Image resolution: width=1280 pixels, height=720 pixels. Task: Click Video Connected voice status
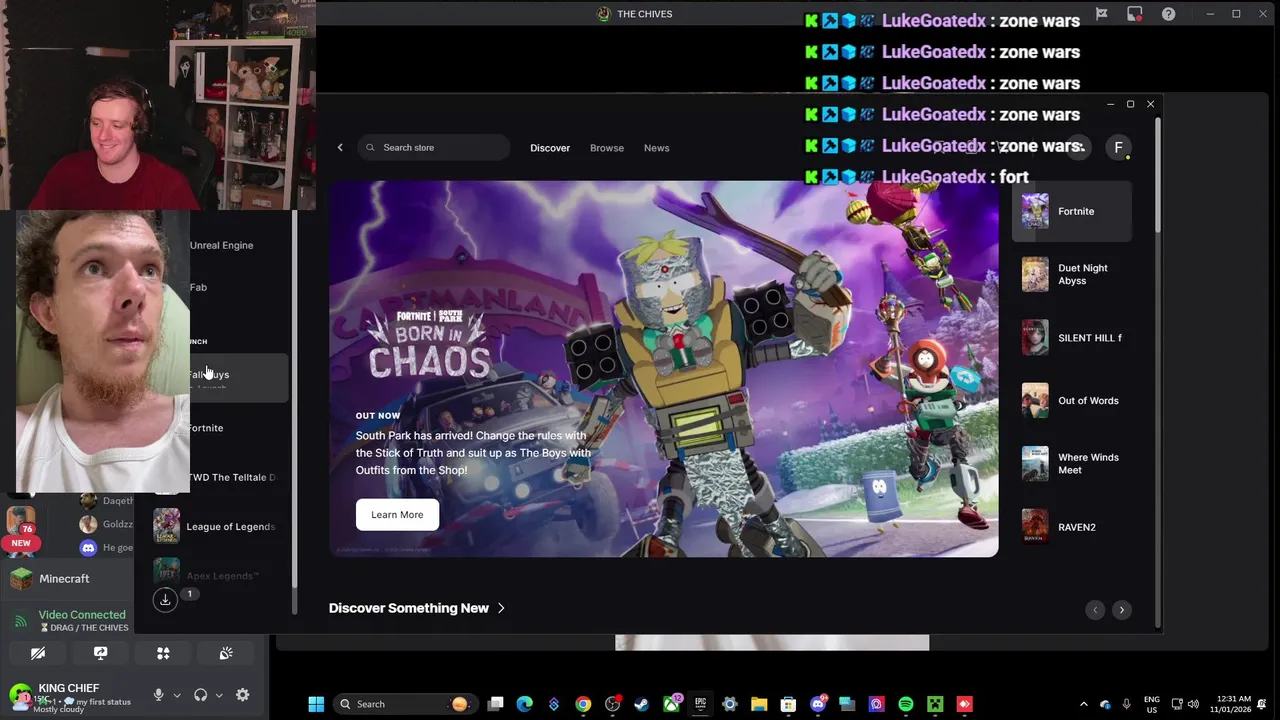click(82, 615)
